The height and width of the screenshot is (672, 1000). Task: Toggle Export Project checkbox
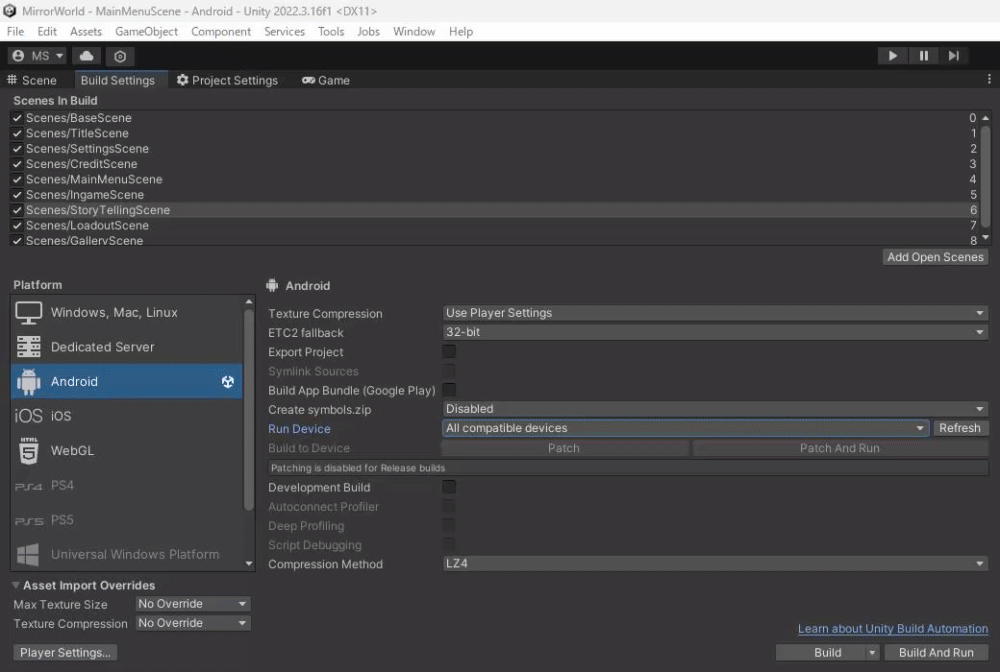point(449,352)
